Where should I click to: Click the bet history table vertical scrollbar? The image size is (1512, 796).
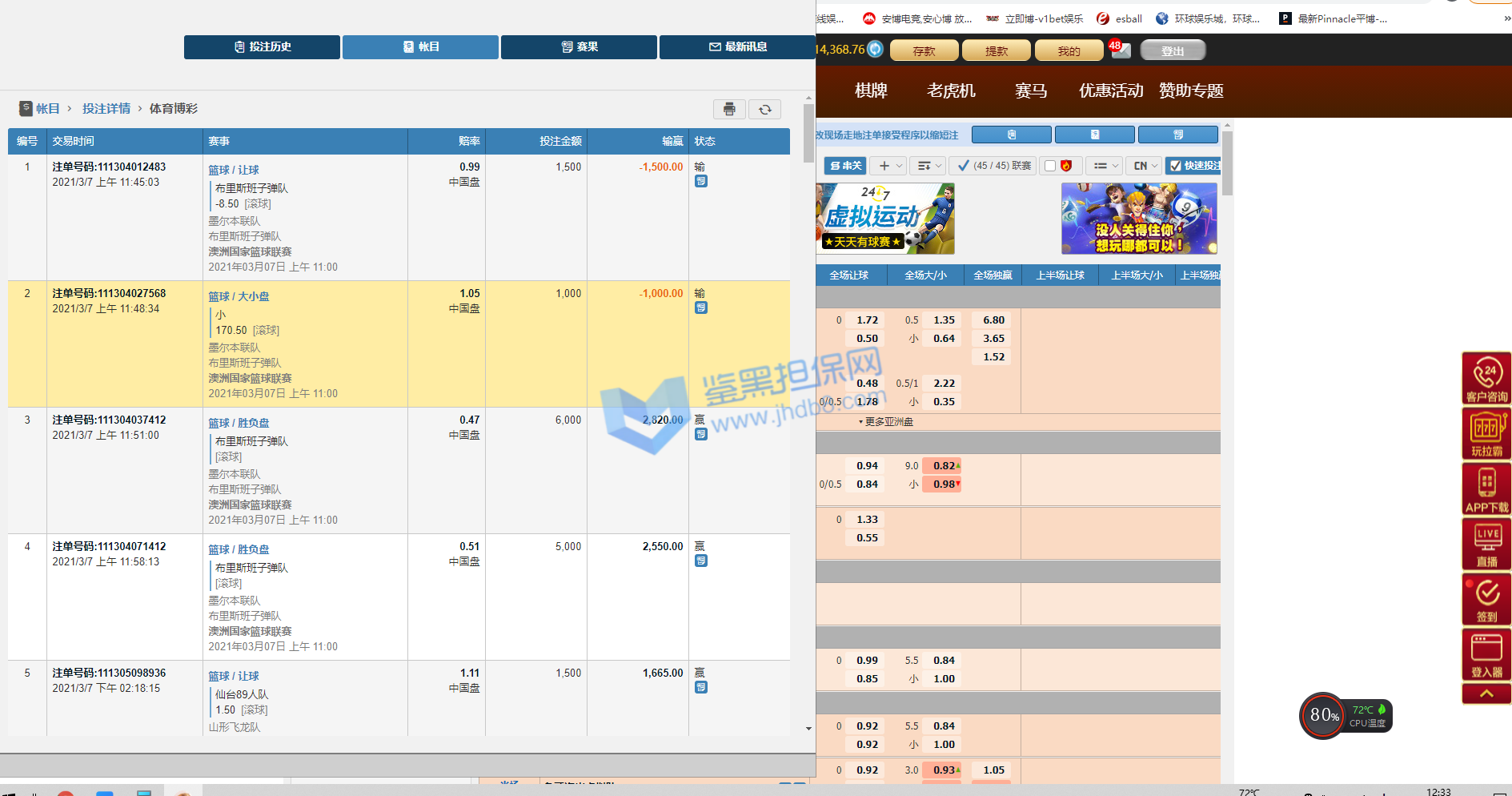coord(808,133)
